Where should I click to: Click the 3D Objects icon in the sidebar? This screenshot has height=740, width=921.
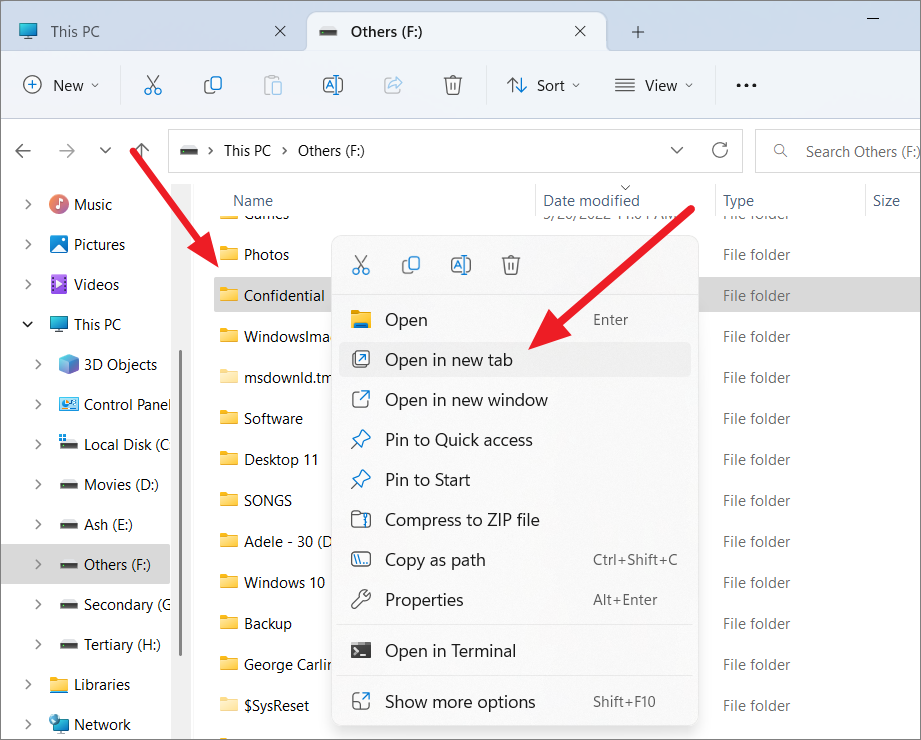tap(69, 364)
